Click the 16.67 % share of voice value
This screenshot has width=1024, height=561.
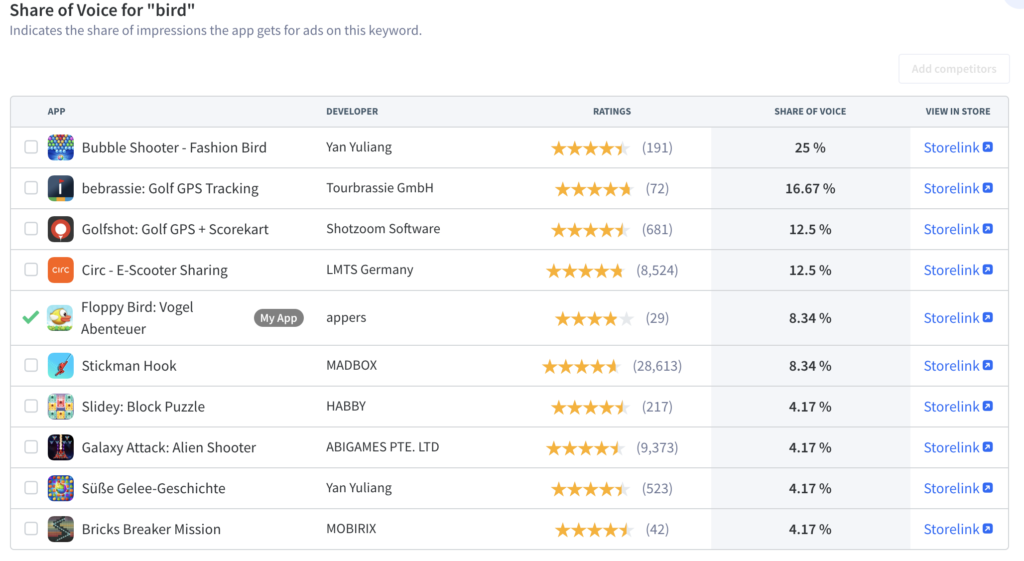coord(810,188)
